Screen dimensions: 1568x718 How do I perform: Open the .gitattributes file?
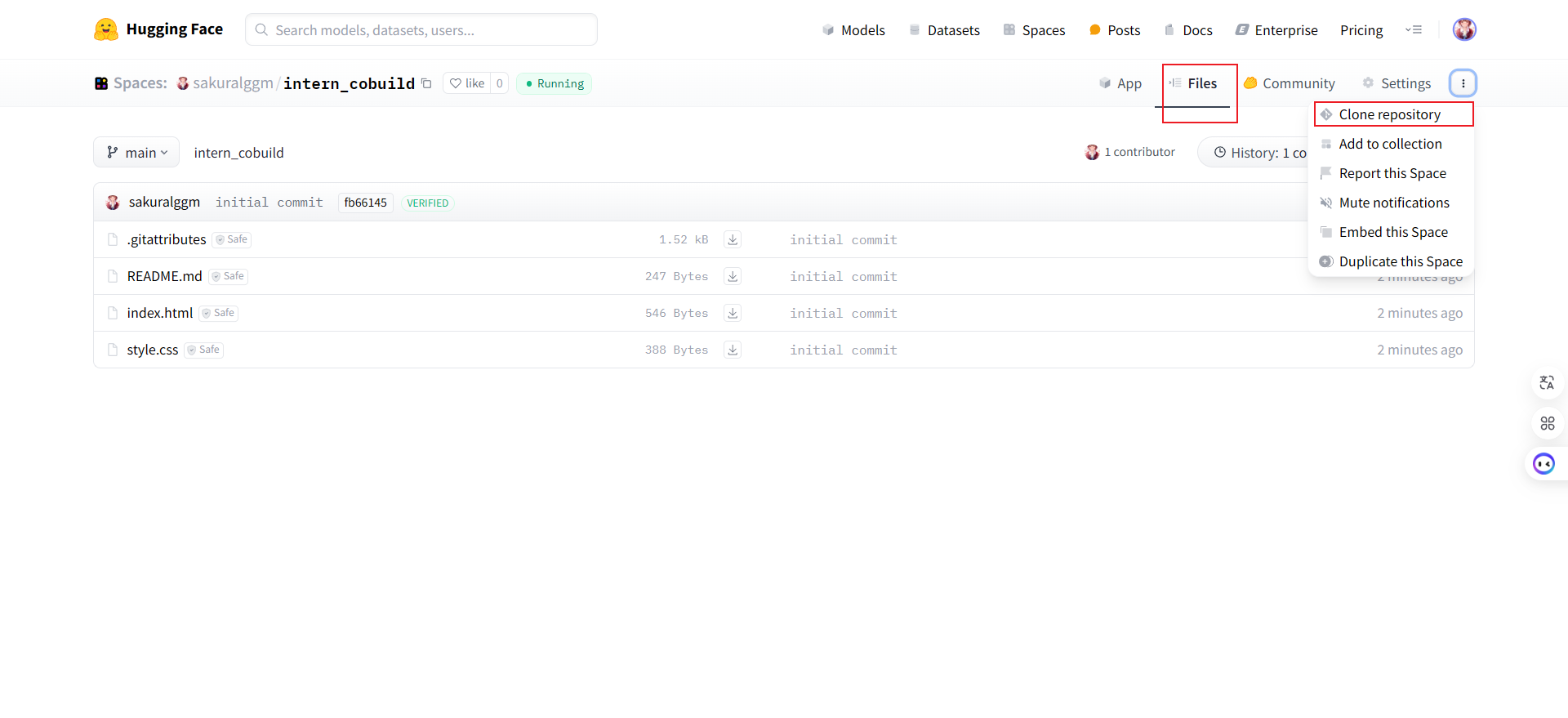click(x=167, y=239)
